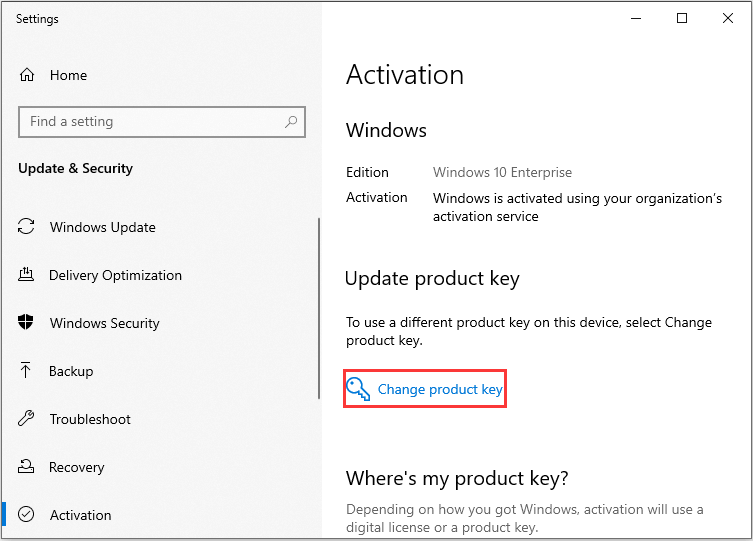Minimize the Settings window
Viewport: 753px width, 541px height.
tap(636, 18)
